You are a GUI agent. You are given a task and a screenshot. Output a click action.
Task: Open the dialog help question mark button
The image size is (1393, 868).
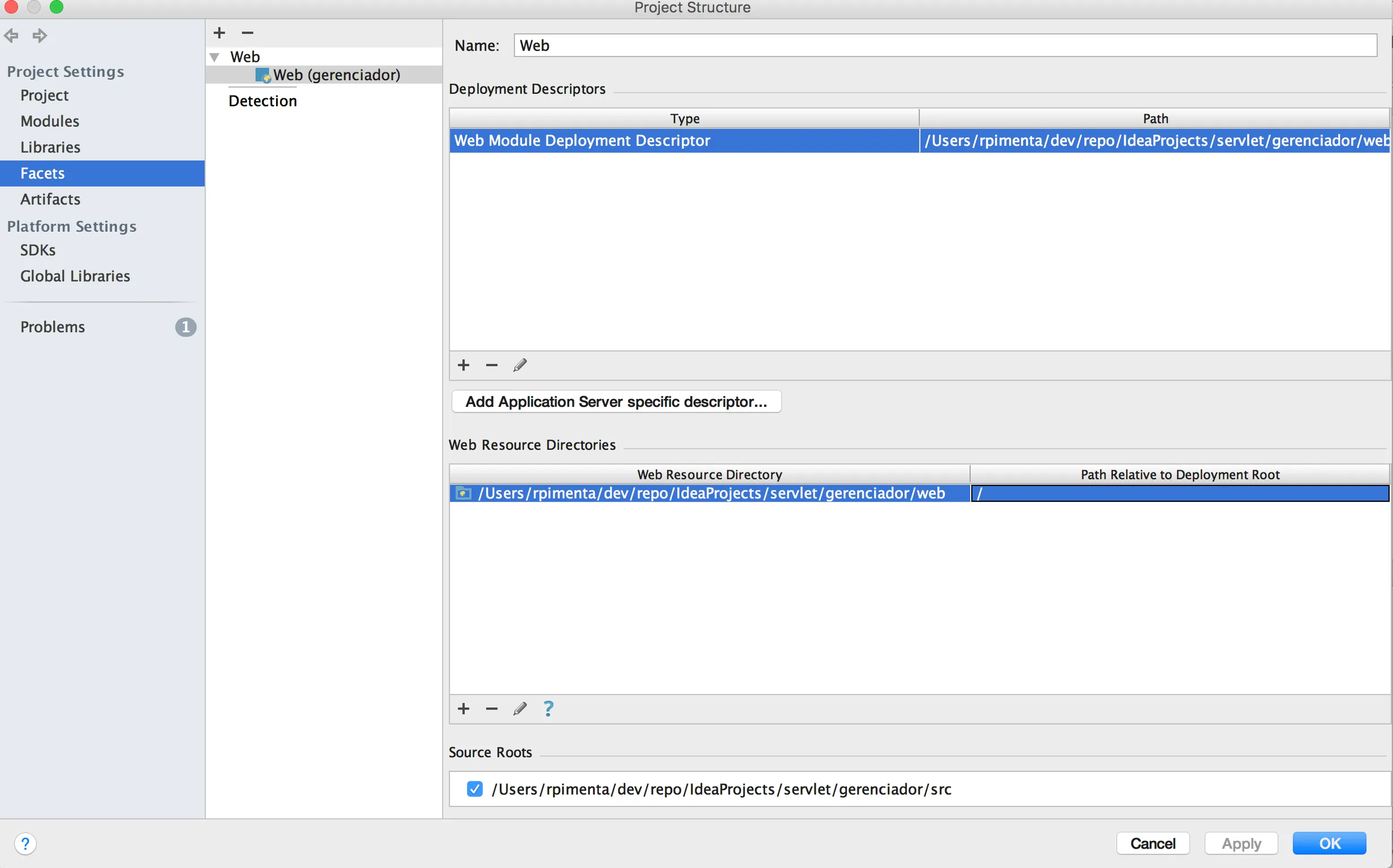coord(25,844)
